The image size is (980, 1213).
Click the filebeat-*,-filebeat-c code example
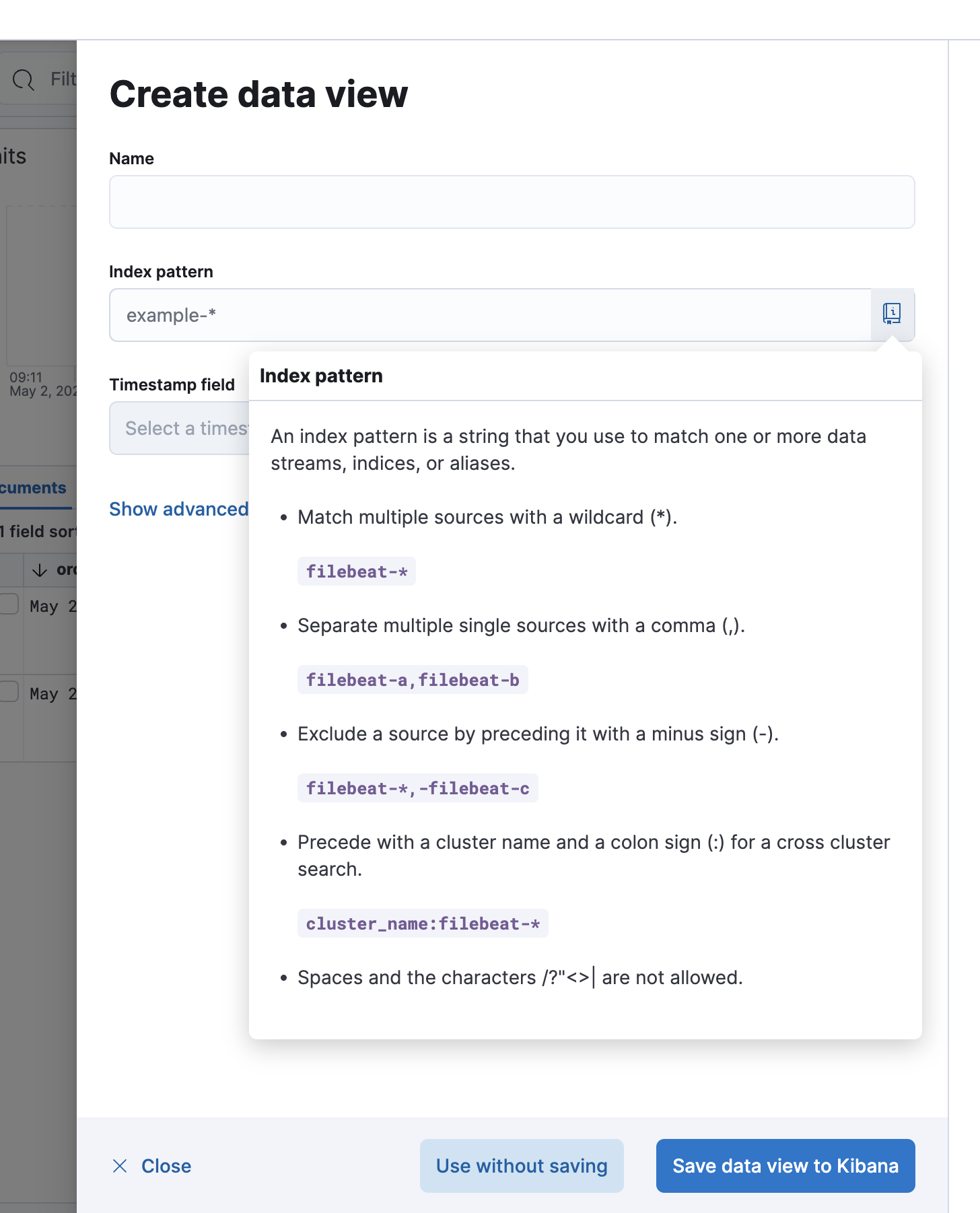coord(418,788)
